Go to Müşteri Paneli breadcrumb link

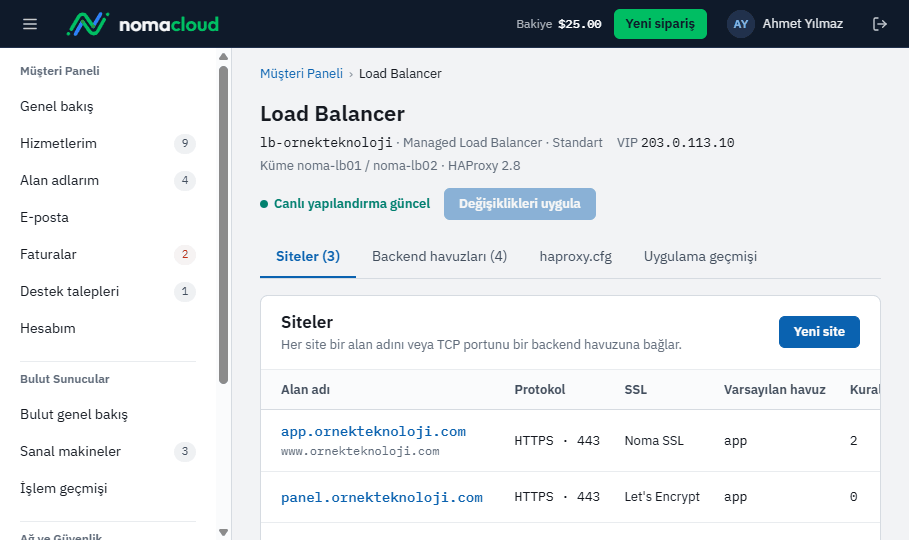coord(301,74)
